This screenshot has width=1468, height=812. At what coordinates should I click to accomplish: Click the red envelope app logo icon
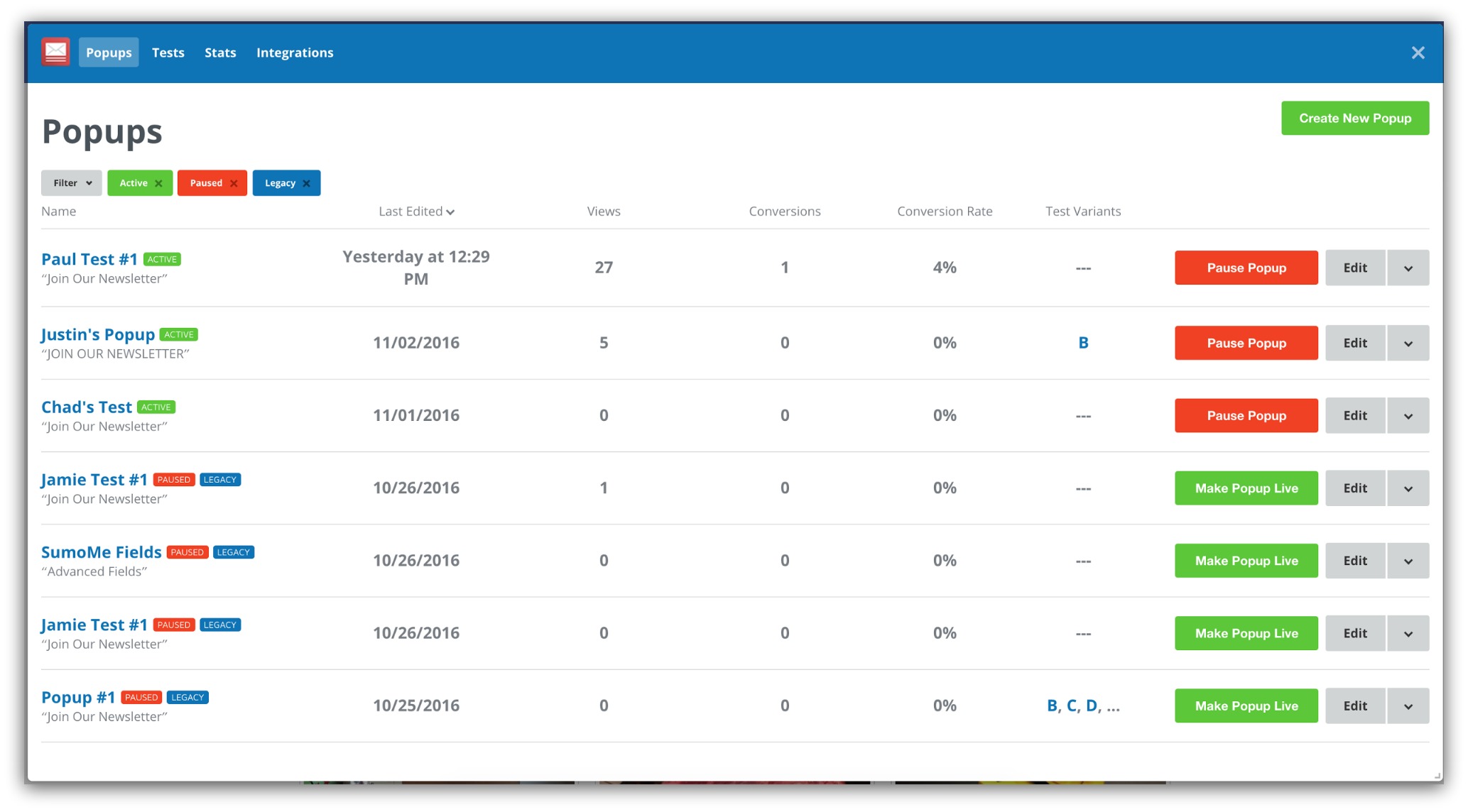(55, 53)
